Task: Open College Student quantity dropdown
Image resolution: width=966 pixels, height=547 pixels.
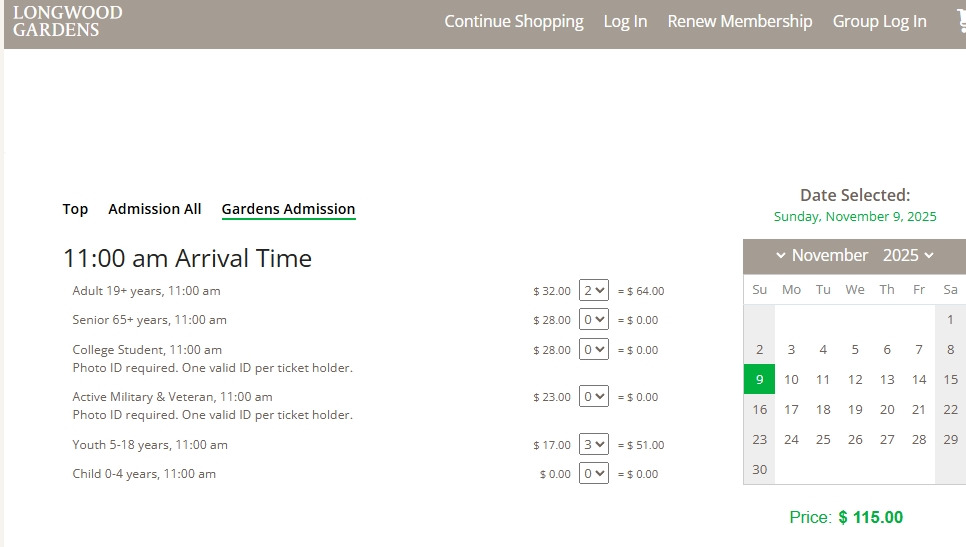Action: [x=594, y=349]
